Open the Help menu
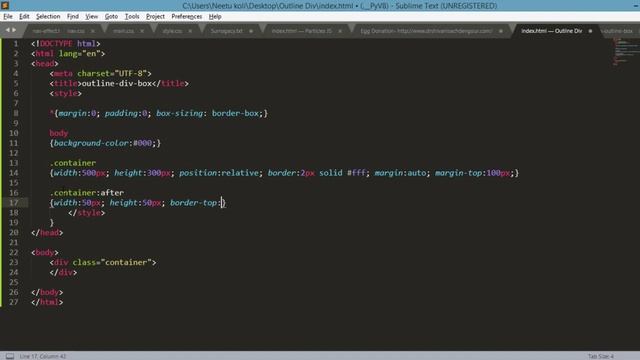 [x=215, y=16]
